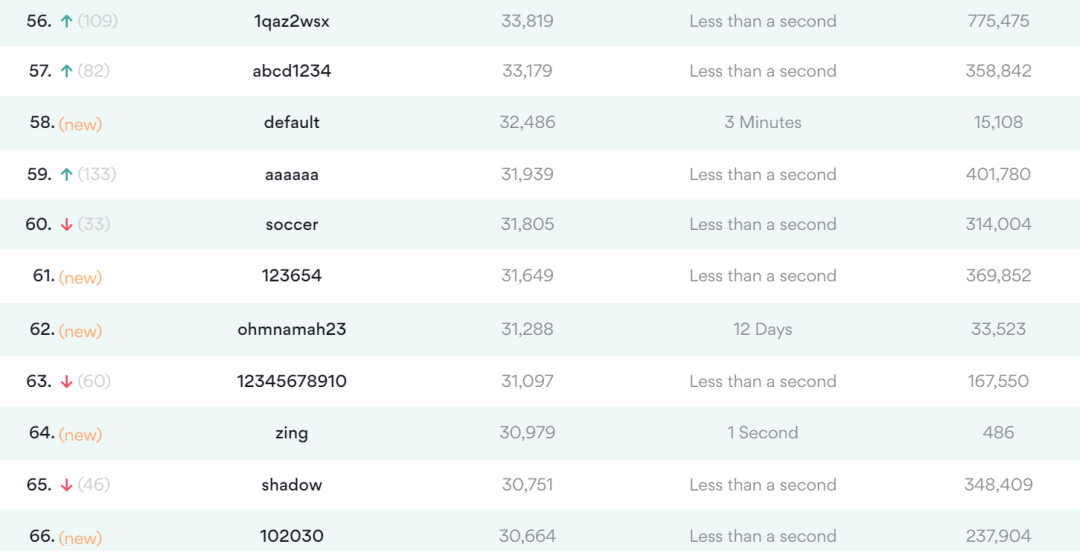Select the password 1qaz2wsx
Image resolution: width=1080 pixels, height=553 pixels.
[292, 21]
